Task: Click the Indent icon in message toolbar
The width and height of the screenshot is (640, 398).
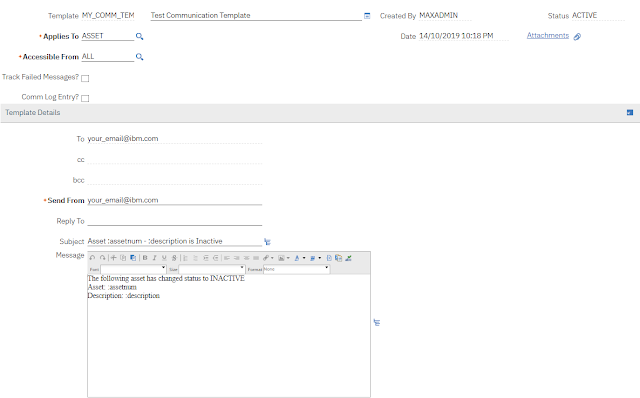Action: pyautogui.click(x=206, y=258)
